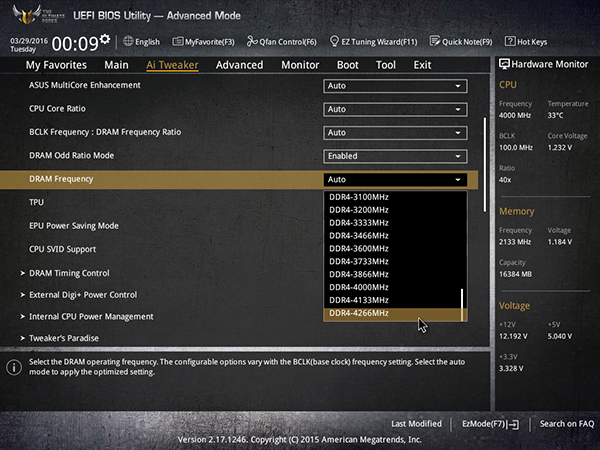Click the globe language icon
Image resolution: width=600 pixels, height=450 pixels.
pos(128,41)
